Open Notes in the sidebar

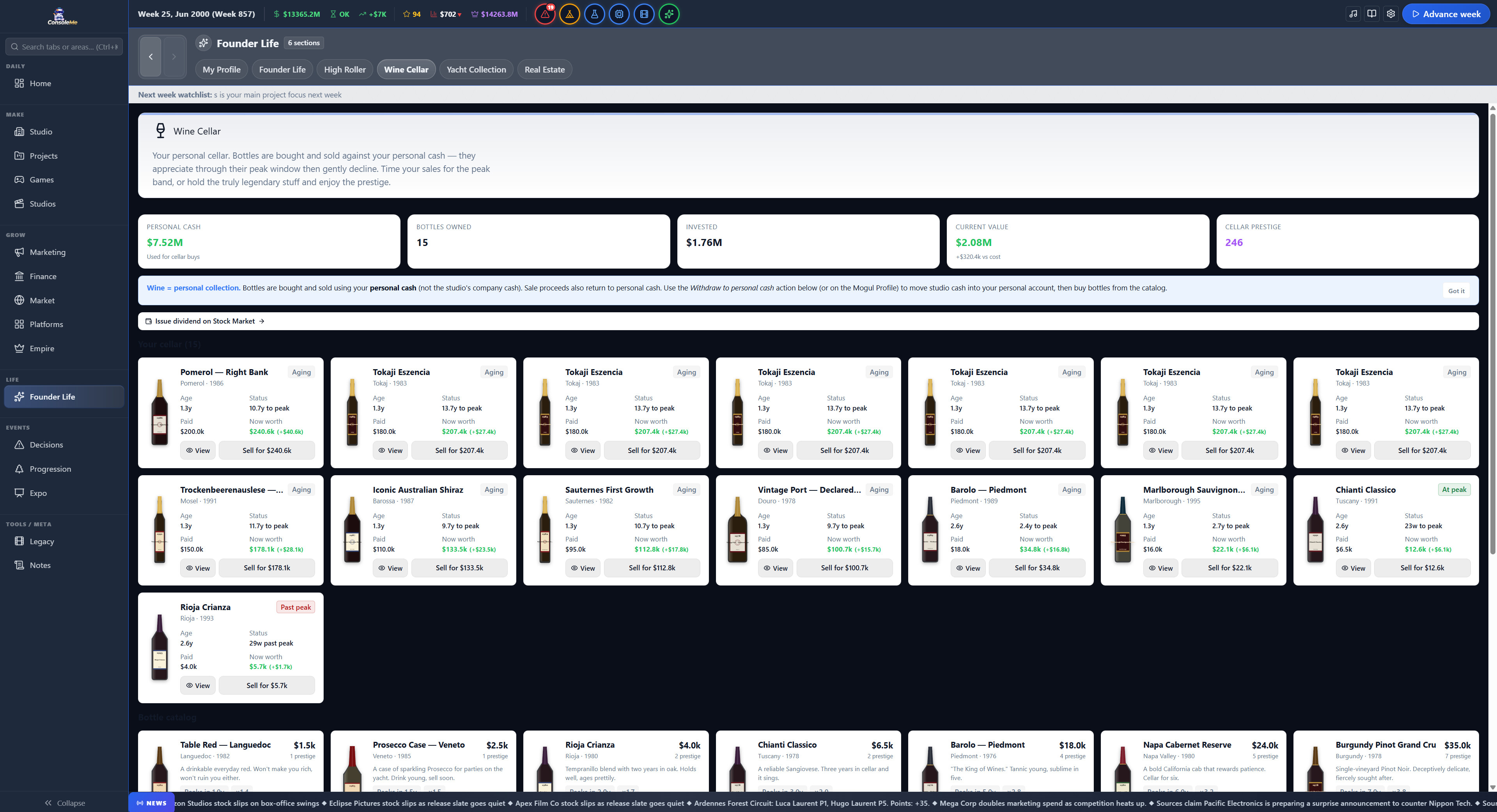coord(64,565)
